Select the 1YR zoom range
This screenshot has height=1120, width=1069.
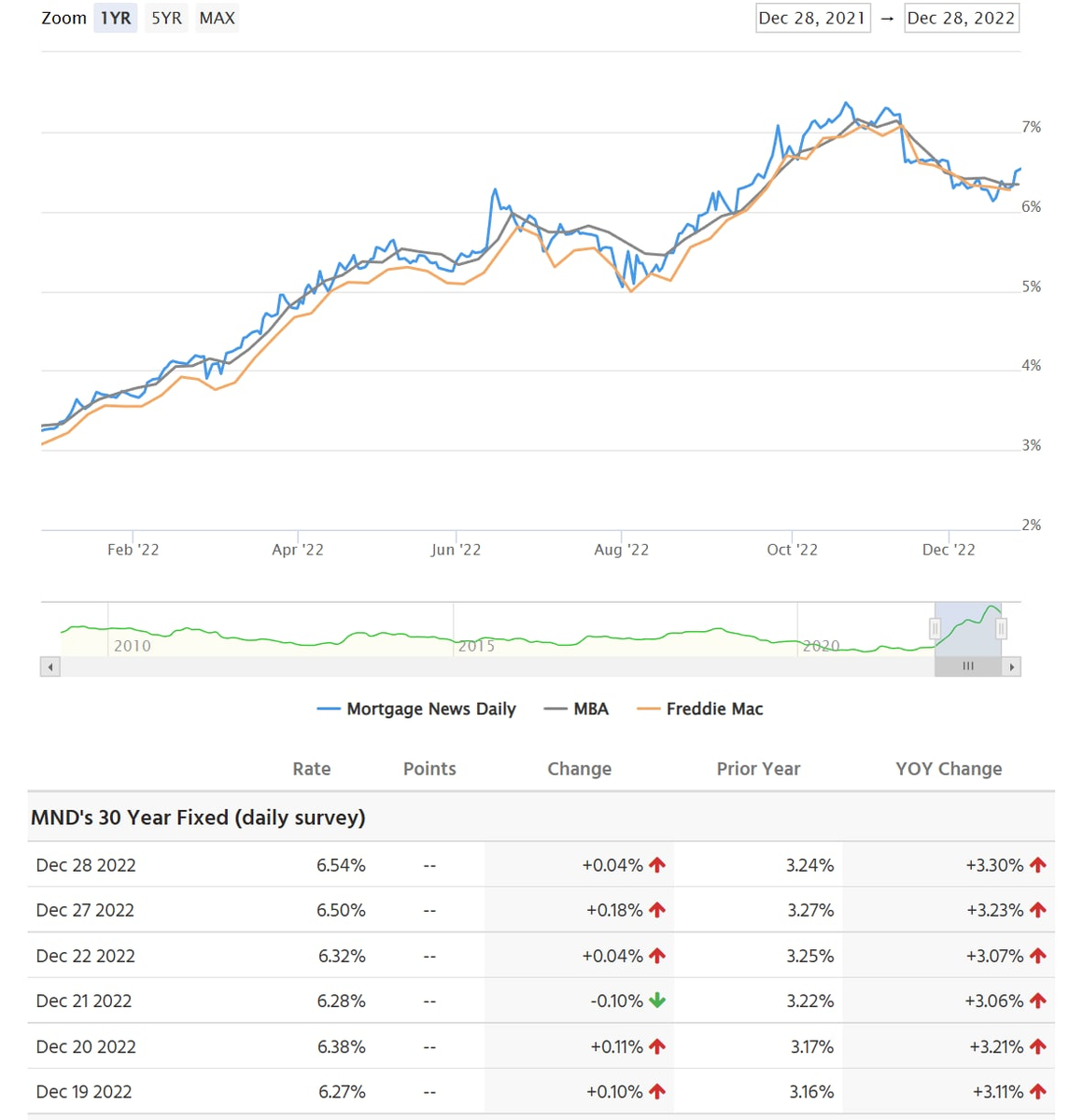point(116,19)
